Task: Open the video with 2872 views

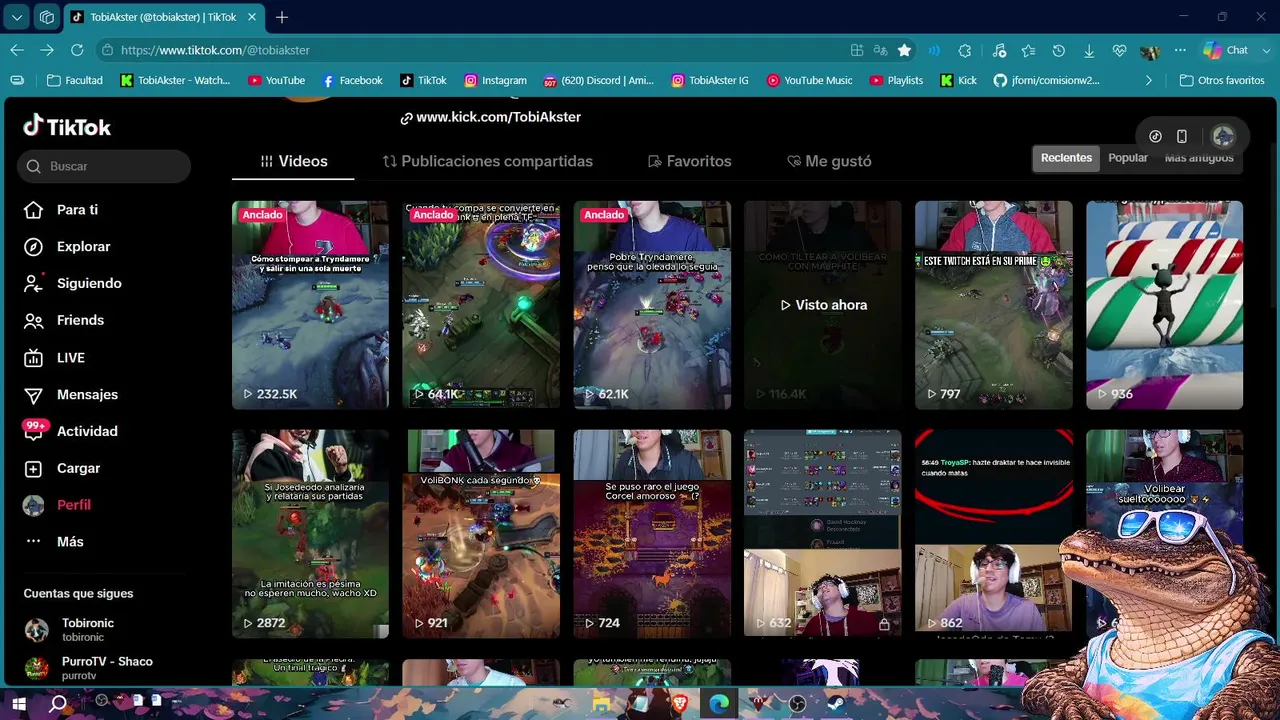Action: coord(310,534)
